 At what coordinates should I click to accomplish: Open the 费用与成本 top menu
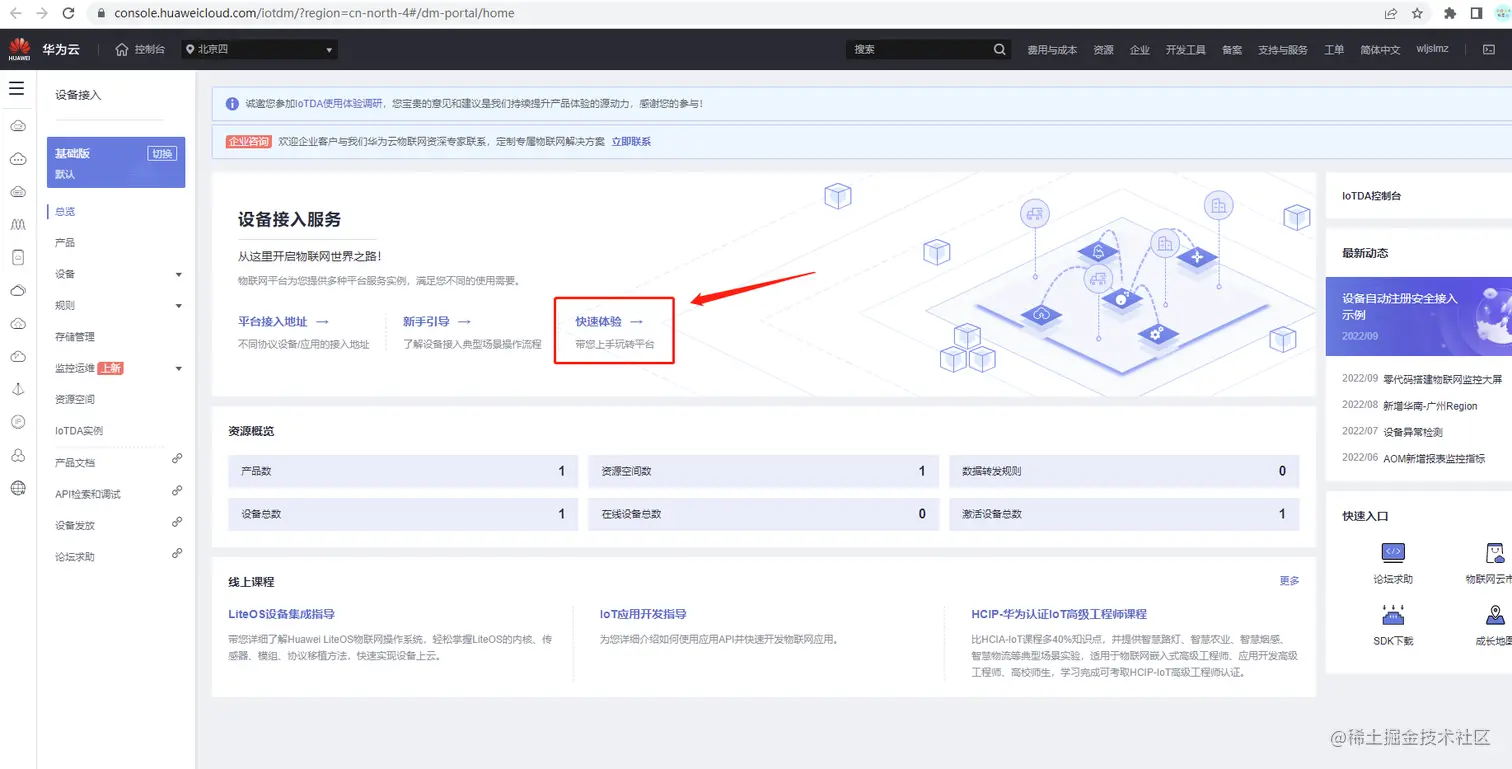(1052, 50)
